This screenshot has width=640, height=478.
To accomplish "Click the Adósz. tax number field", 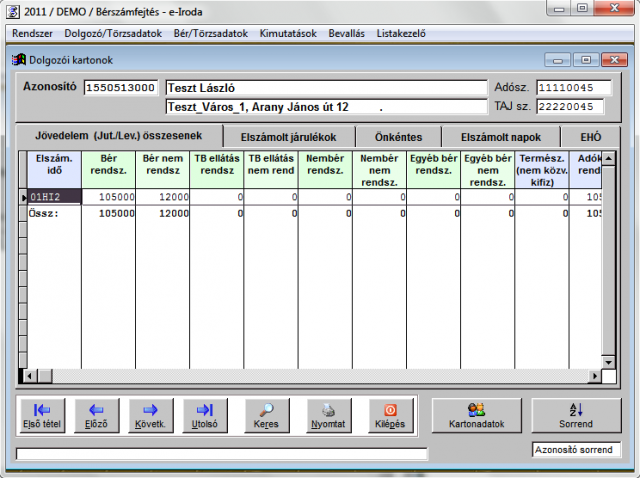I will click(579, 88).
